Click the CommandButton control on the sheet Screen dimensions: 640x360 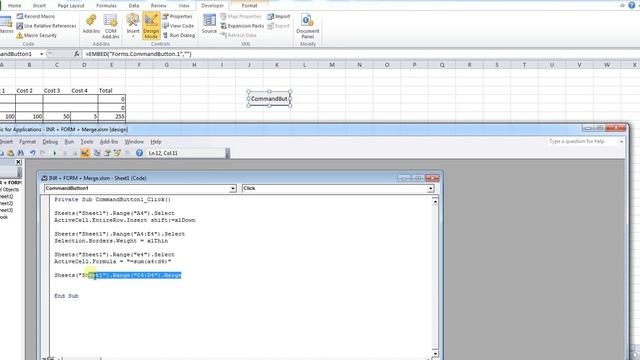click(269, 99)
